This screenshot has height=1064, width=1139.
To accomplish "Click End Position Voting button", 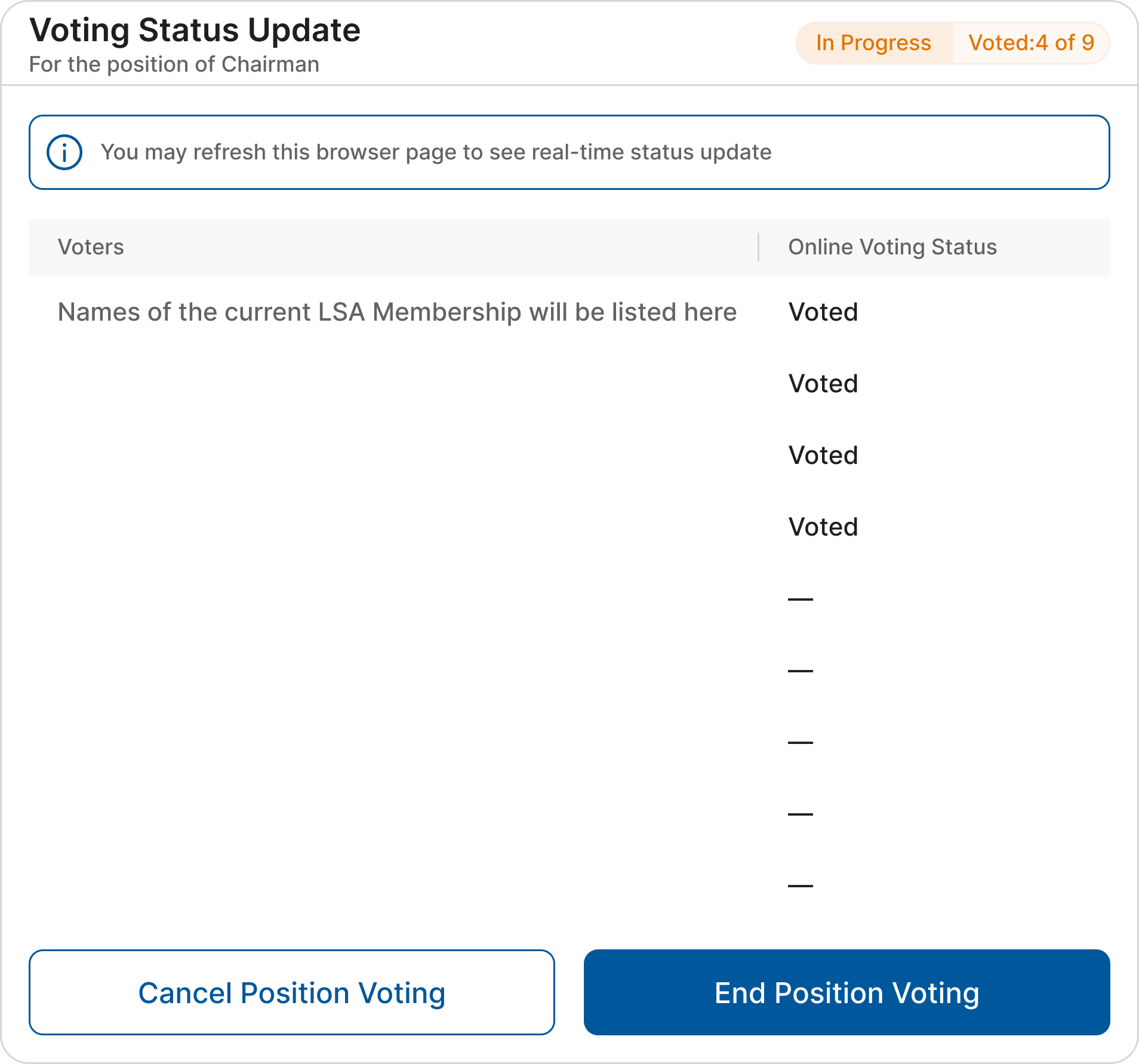I will 846,992.
